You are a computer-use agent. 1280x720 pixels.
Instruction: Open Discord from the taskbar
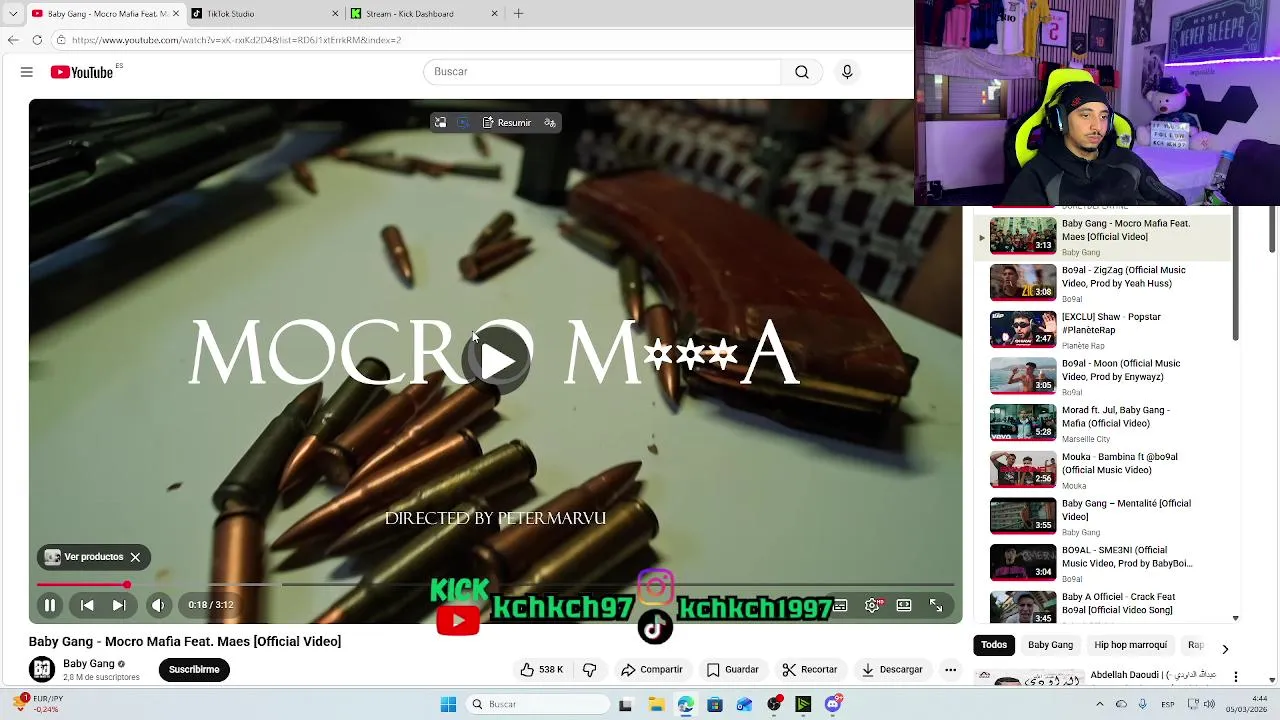pyautogui.click(x=833, y=705)
